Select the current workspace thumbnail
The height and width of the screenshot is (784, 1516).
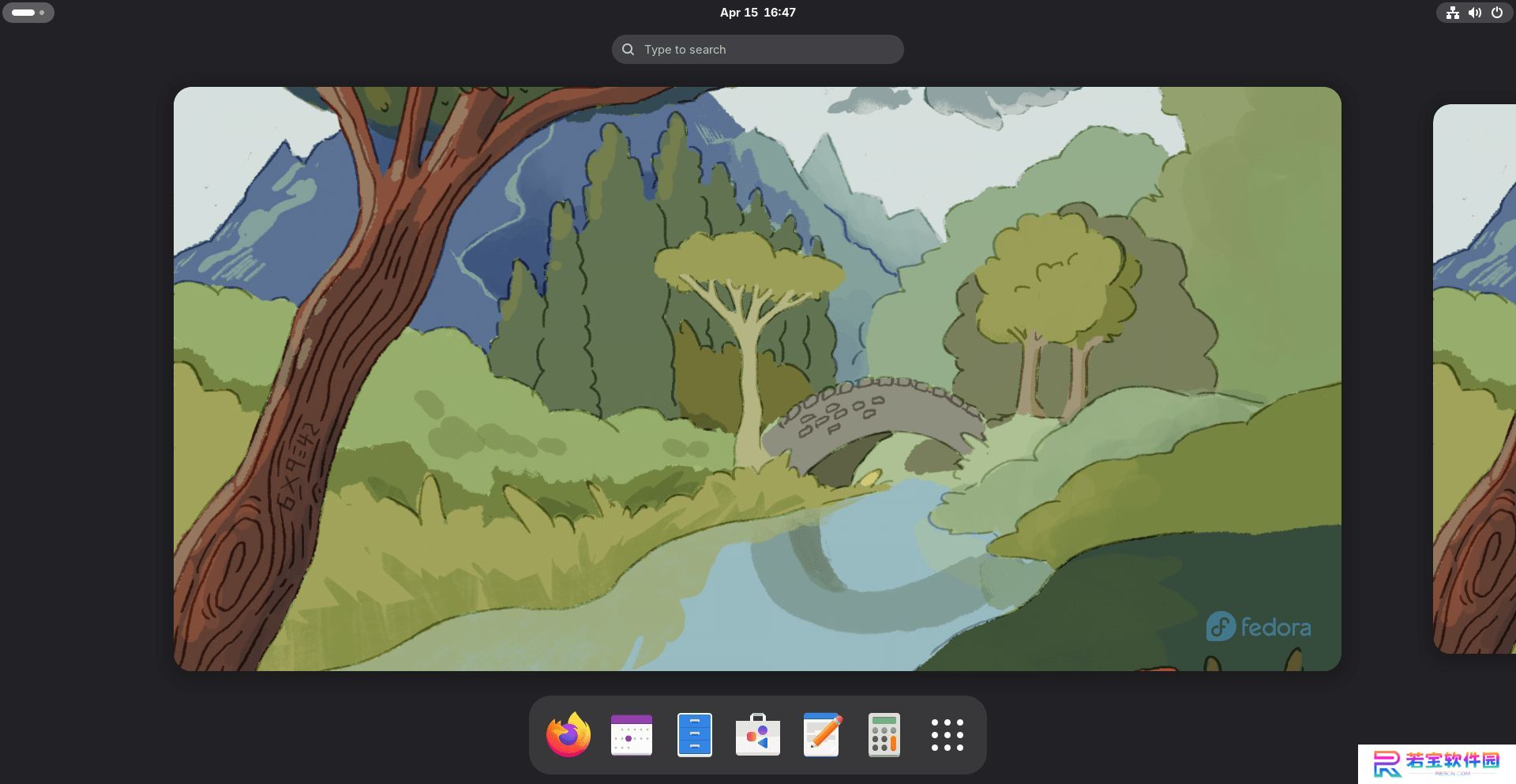(757, 379)
